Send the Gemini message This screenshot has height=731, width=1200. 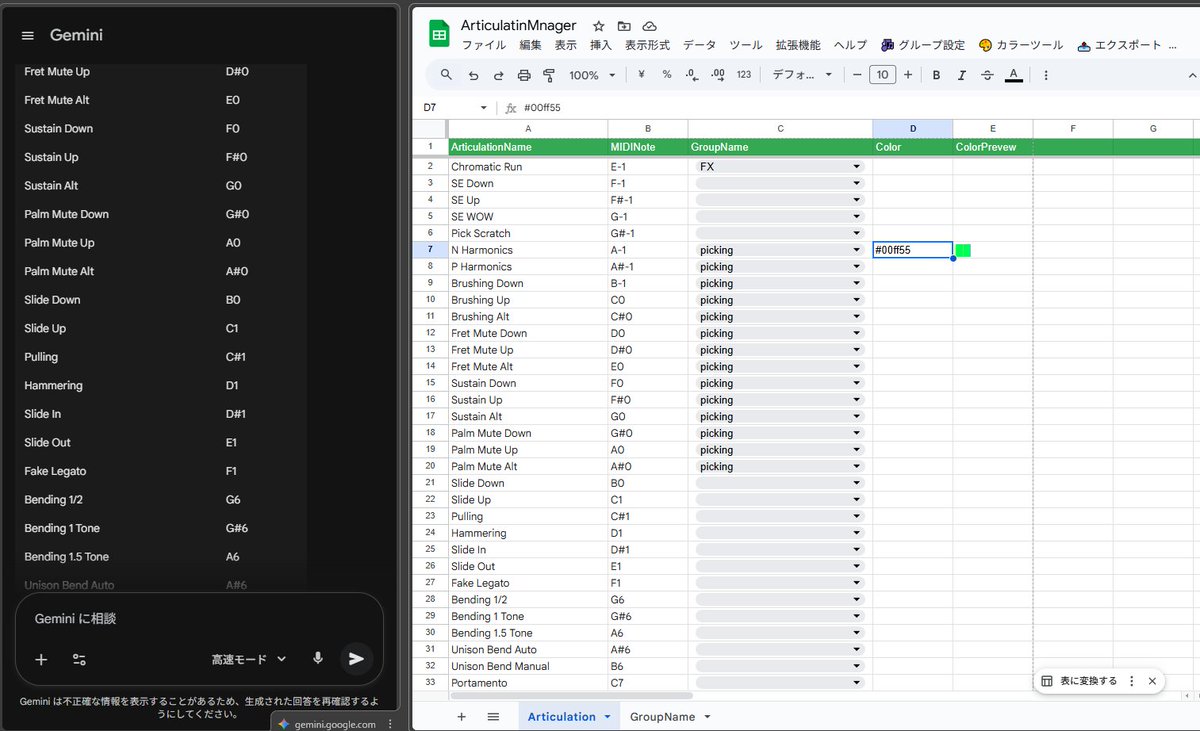click(x=355, y=658)
